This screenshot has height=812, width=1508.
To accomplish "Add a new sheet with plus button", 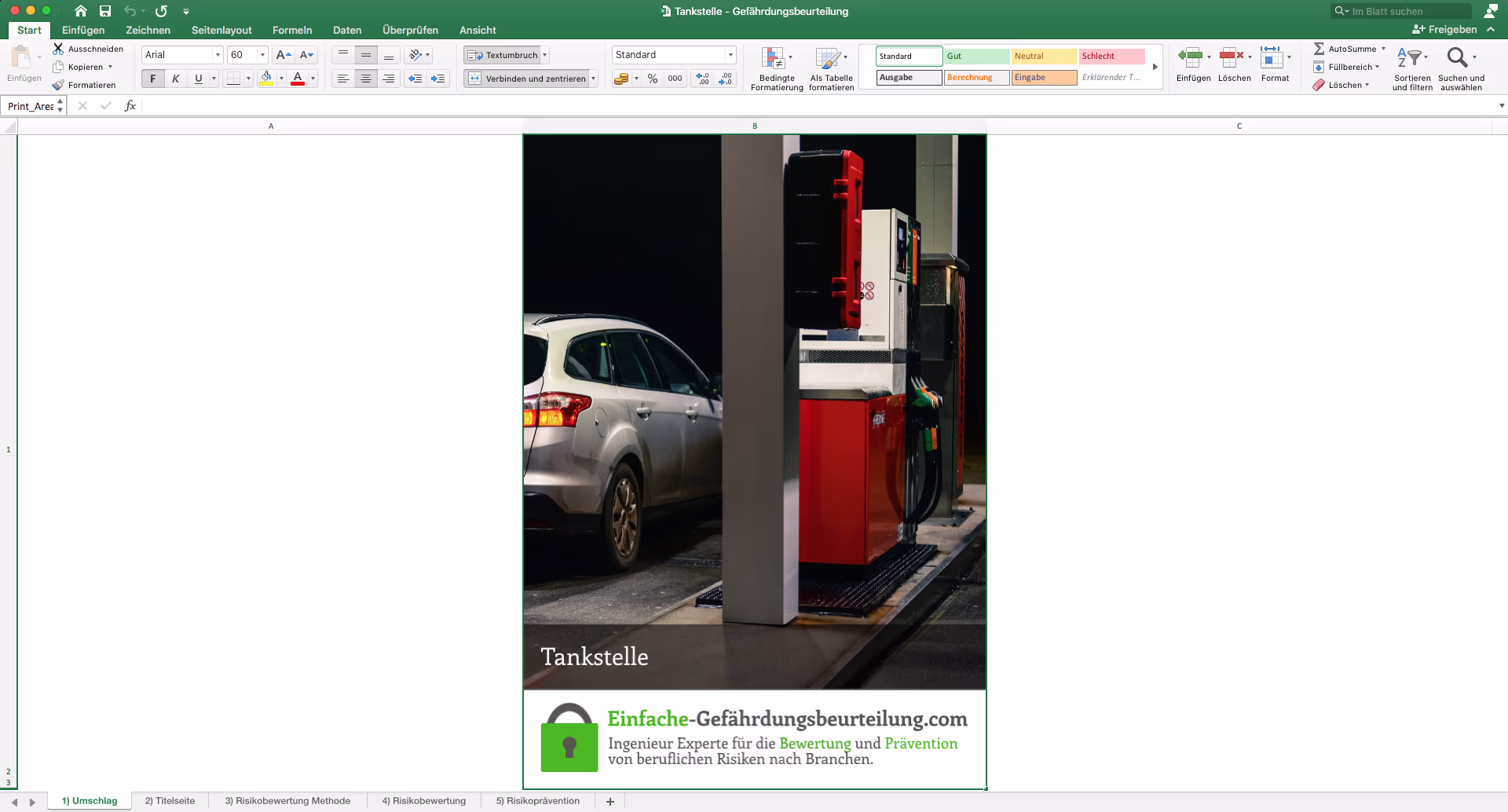I will pyautogui.click(x=610, y=801).
